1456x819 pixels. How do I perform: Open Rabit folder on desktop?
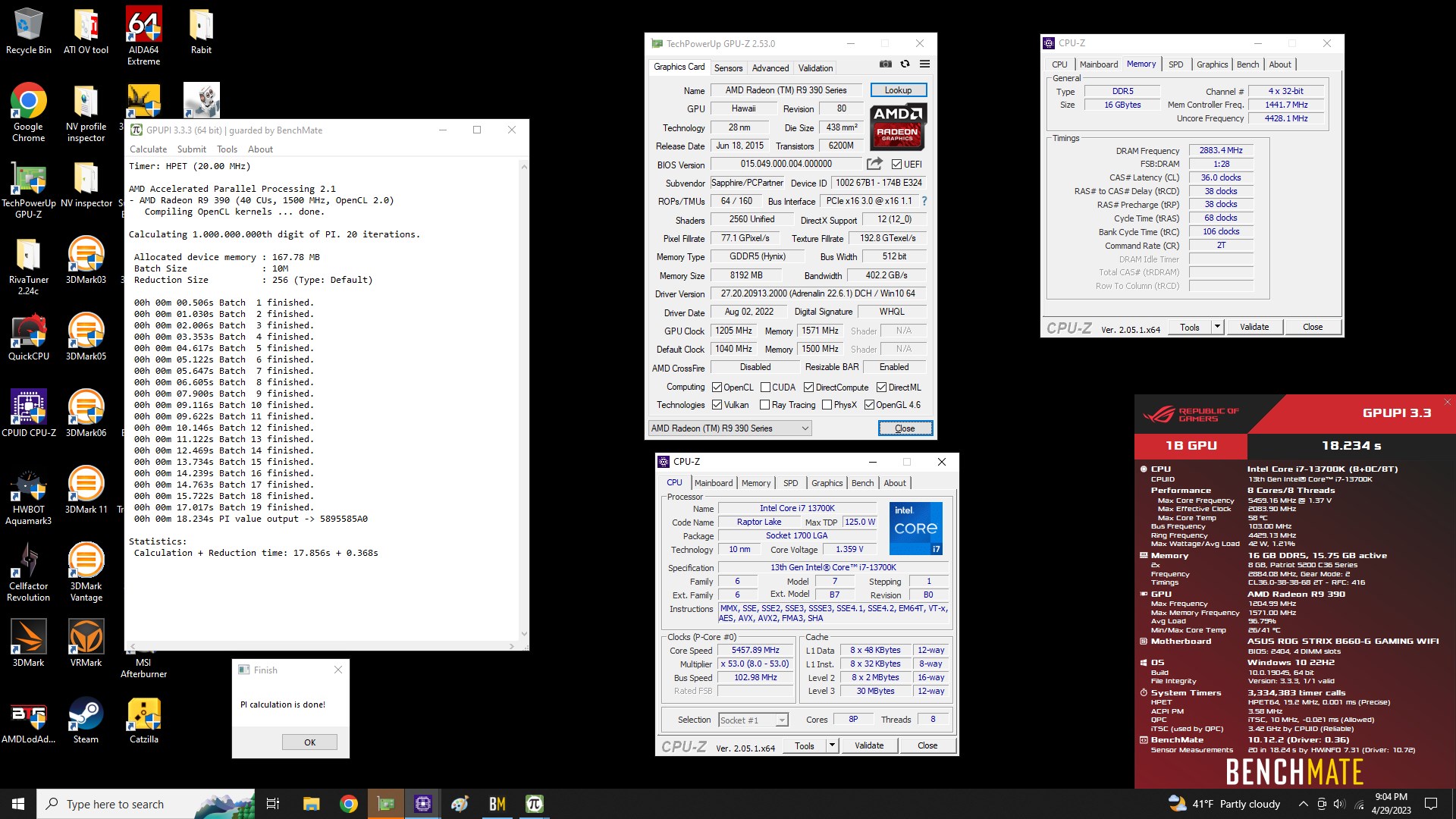[x=201, y=32]
